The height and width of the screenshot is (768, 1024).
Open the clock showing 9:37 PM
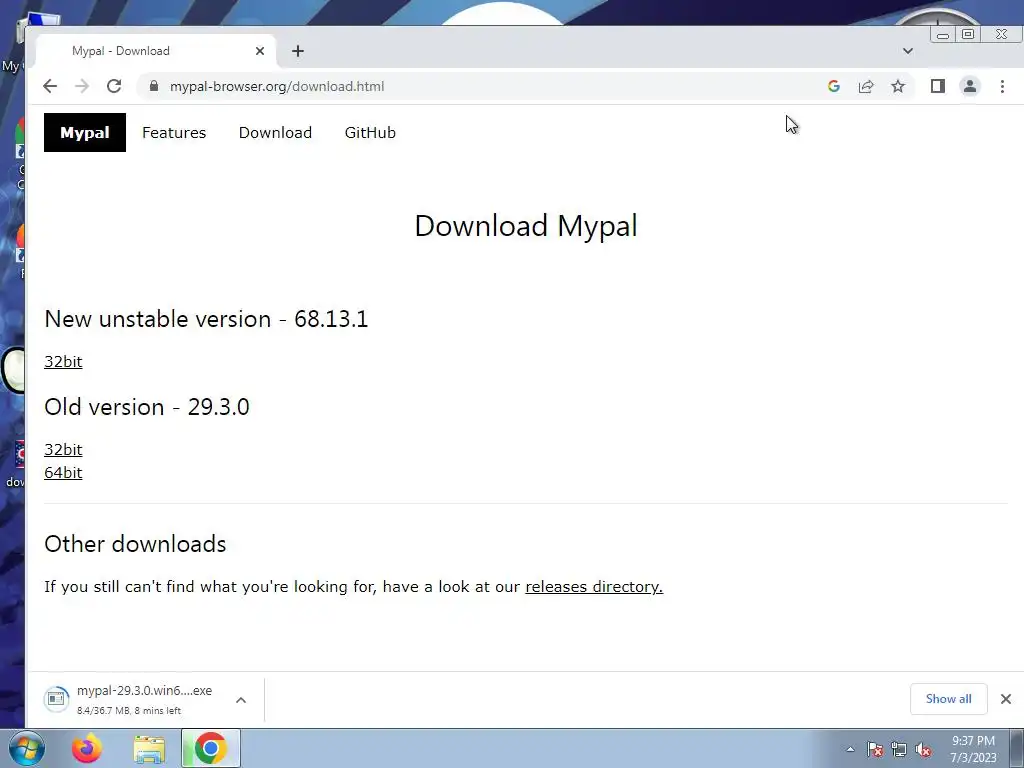click(x=973, y=749)
